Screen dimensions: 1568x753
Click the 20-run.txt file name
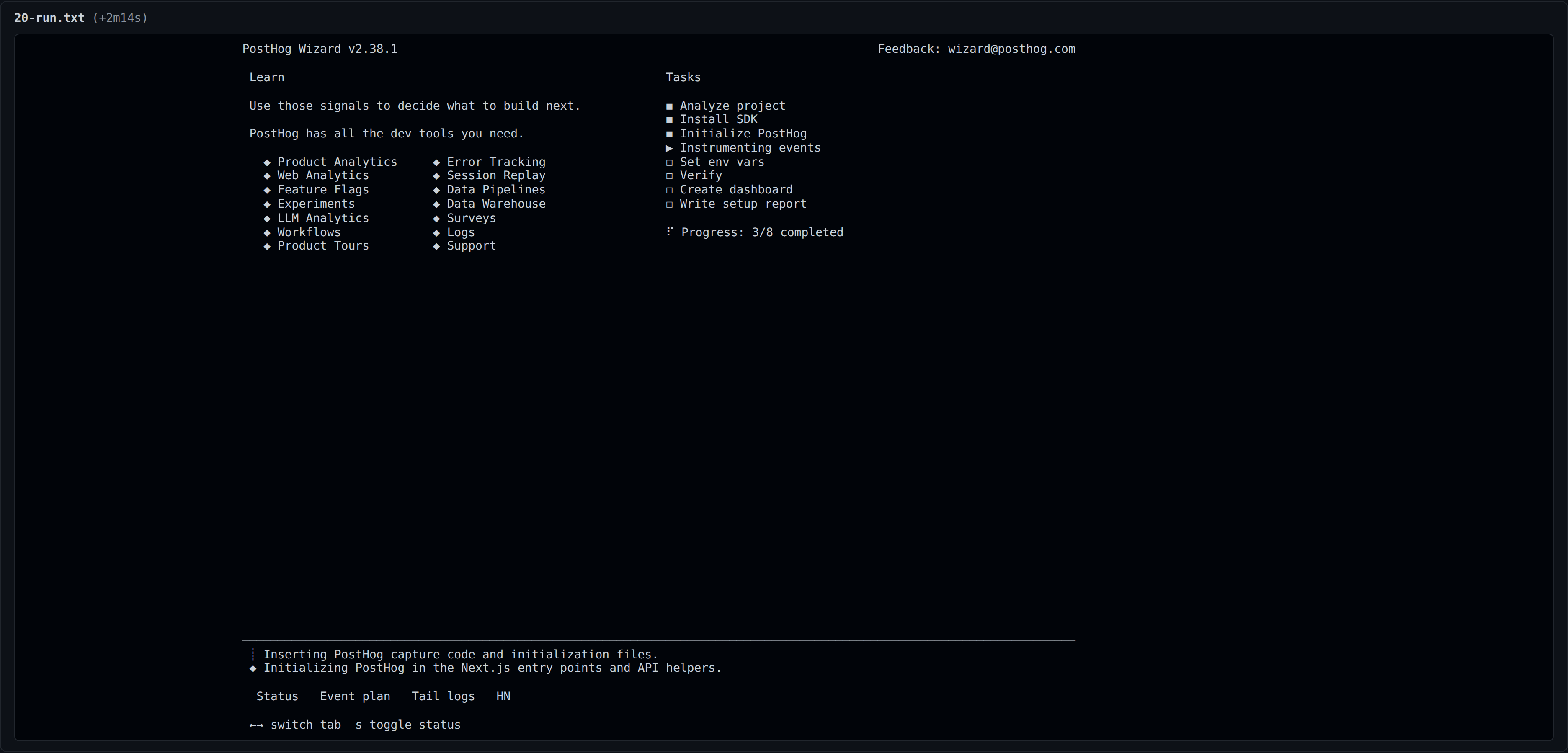point(49,18)
